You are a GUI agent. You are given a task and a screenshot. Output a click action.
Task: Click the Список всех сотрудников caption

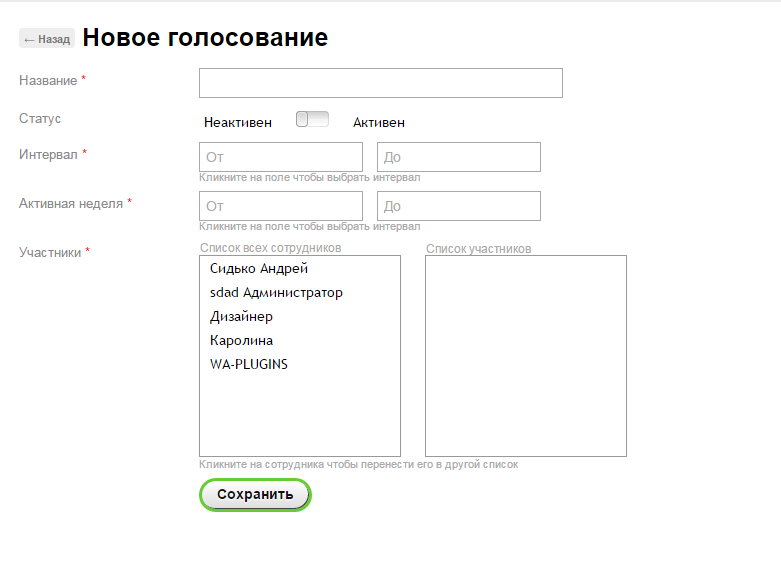[270, 247]
